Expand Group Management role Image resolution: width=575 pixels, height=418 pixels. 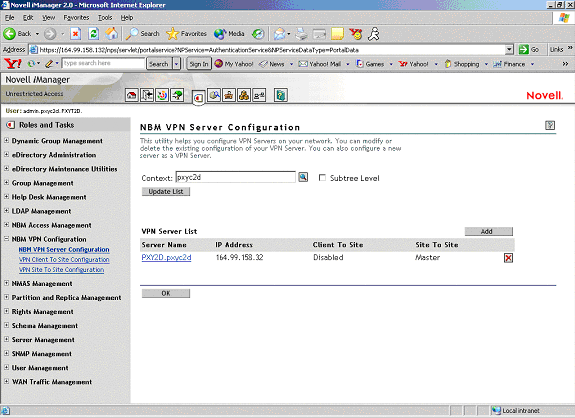6,183
